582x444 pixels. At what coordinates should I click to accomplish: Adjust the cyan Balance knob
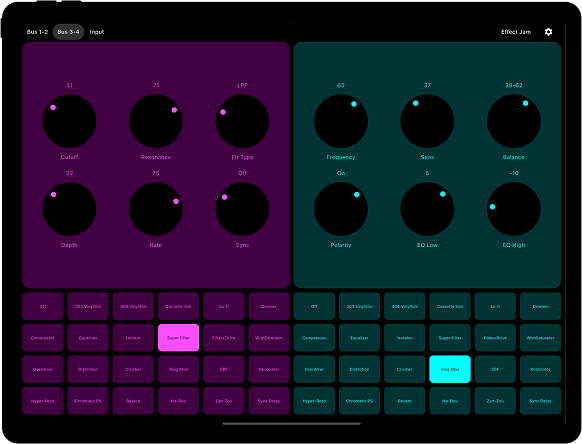(514, 121)
